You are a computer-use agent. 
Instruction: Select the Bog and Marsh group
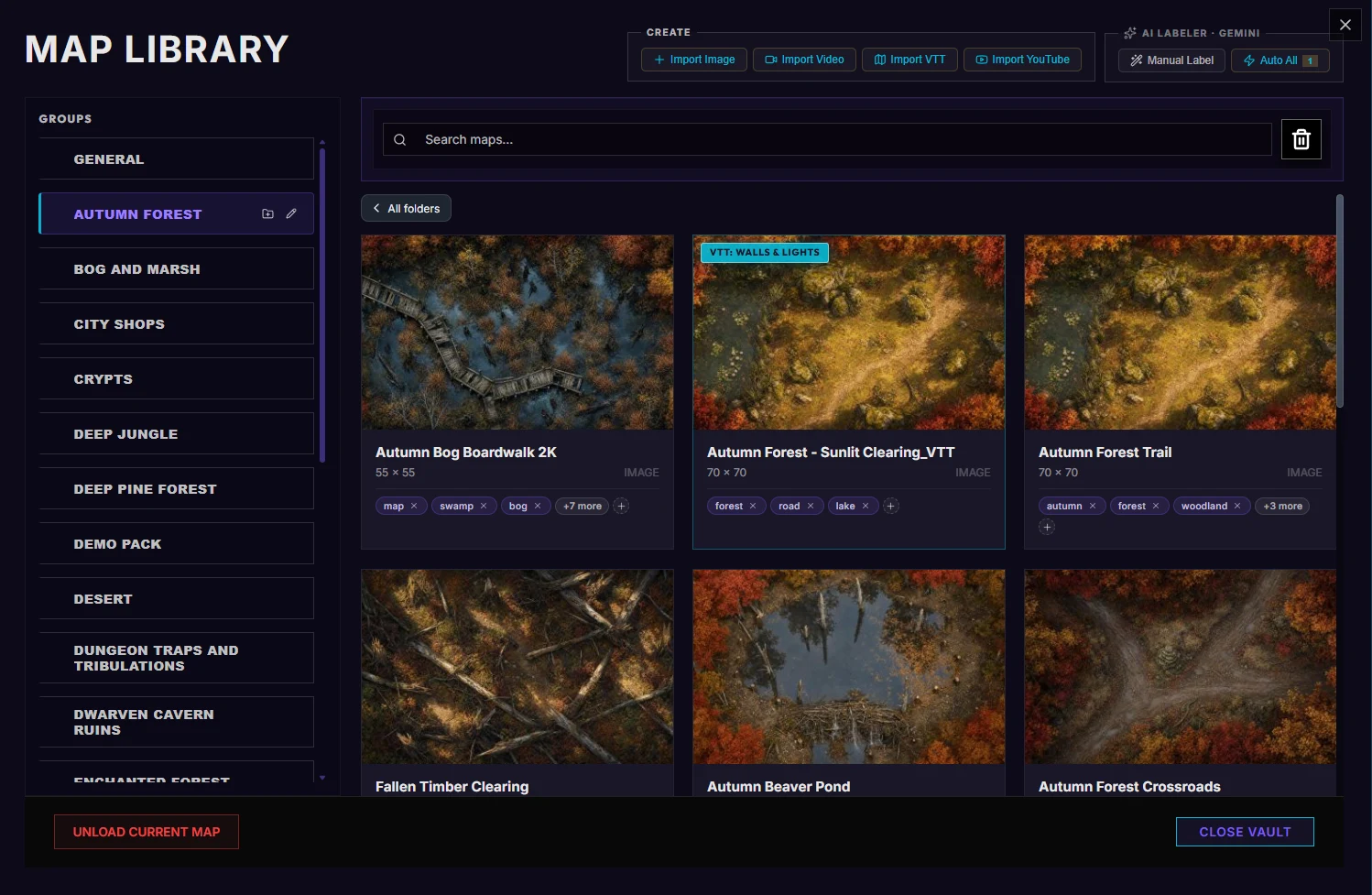pos(176,268)
